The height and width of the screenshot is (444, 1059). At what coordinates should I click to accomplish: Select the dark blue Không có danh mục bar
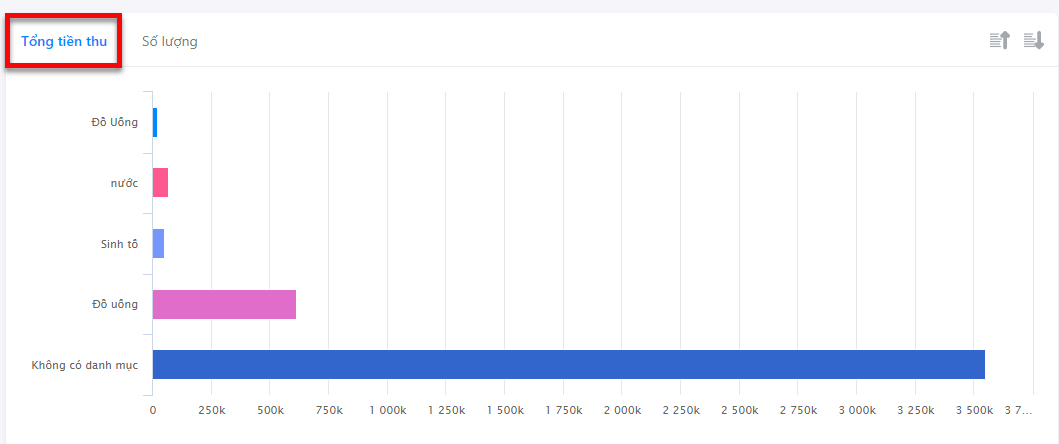569,364
